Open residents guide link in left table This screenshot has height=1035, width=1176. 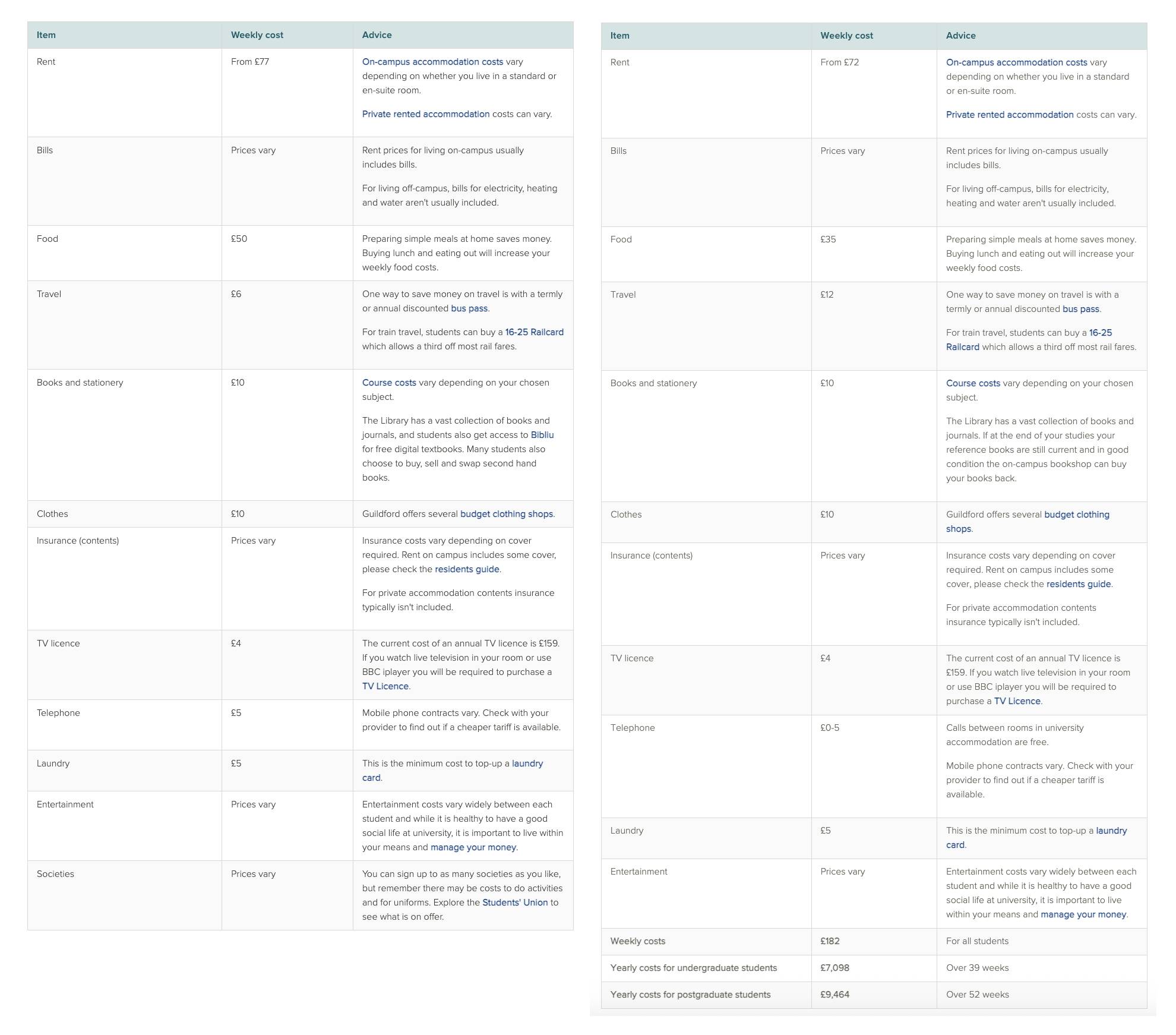click(x=467, y=569)
